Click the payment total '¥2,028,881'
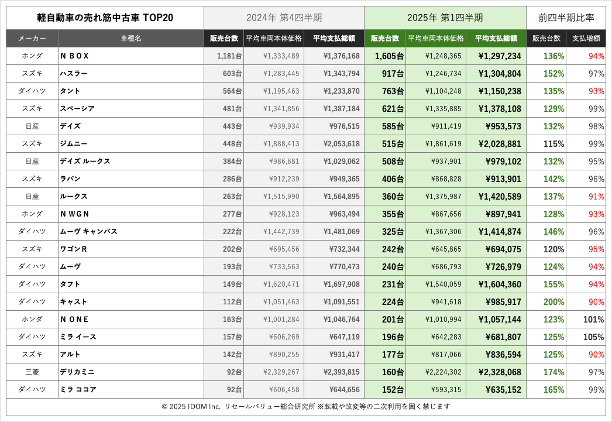This screenshot has width=612, height=422. point(500,144)
